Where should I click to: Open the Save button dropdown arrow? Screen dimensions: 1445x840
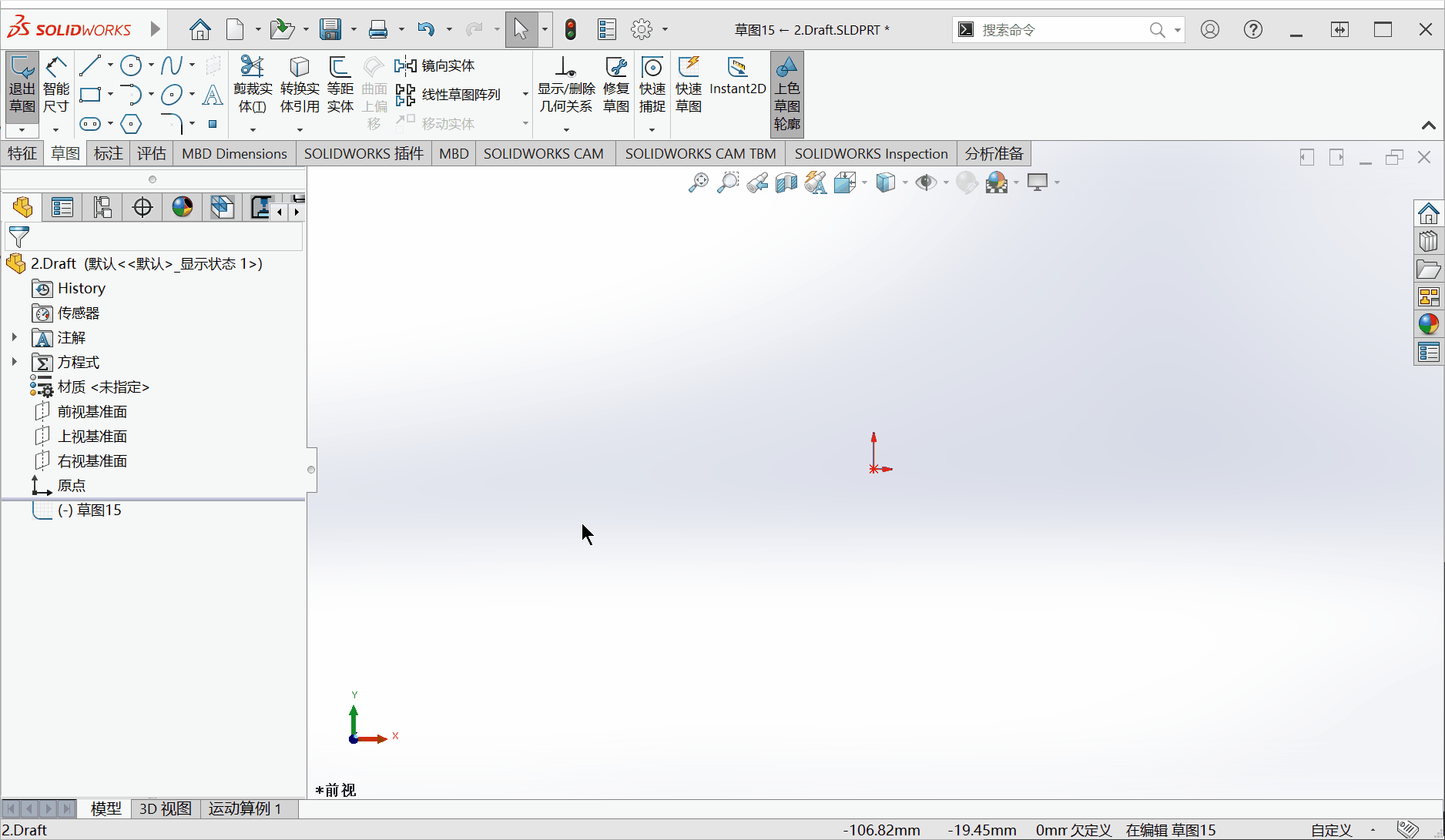[354, 30]
